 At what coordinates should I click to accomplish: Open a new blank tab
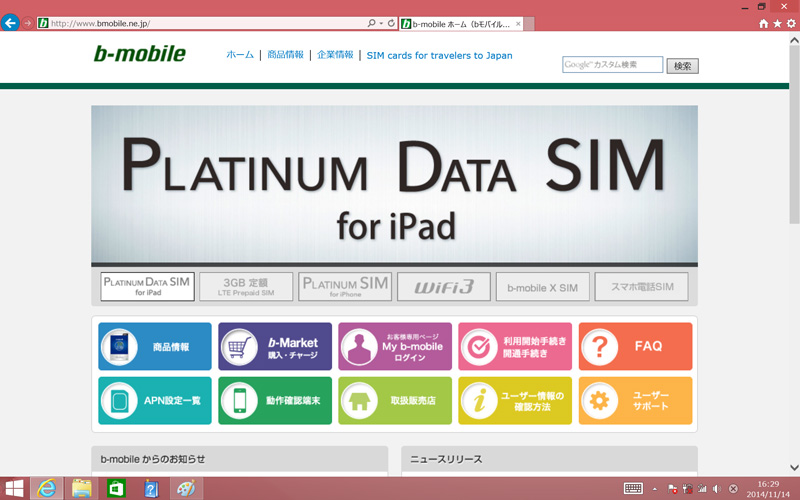pos(529,23)
